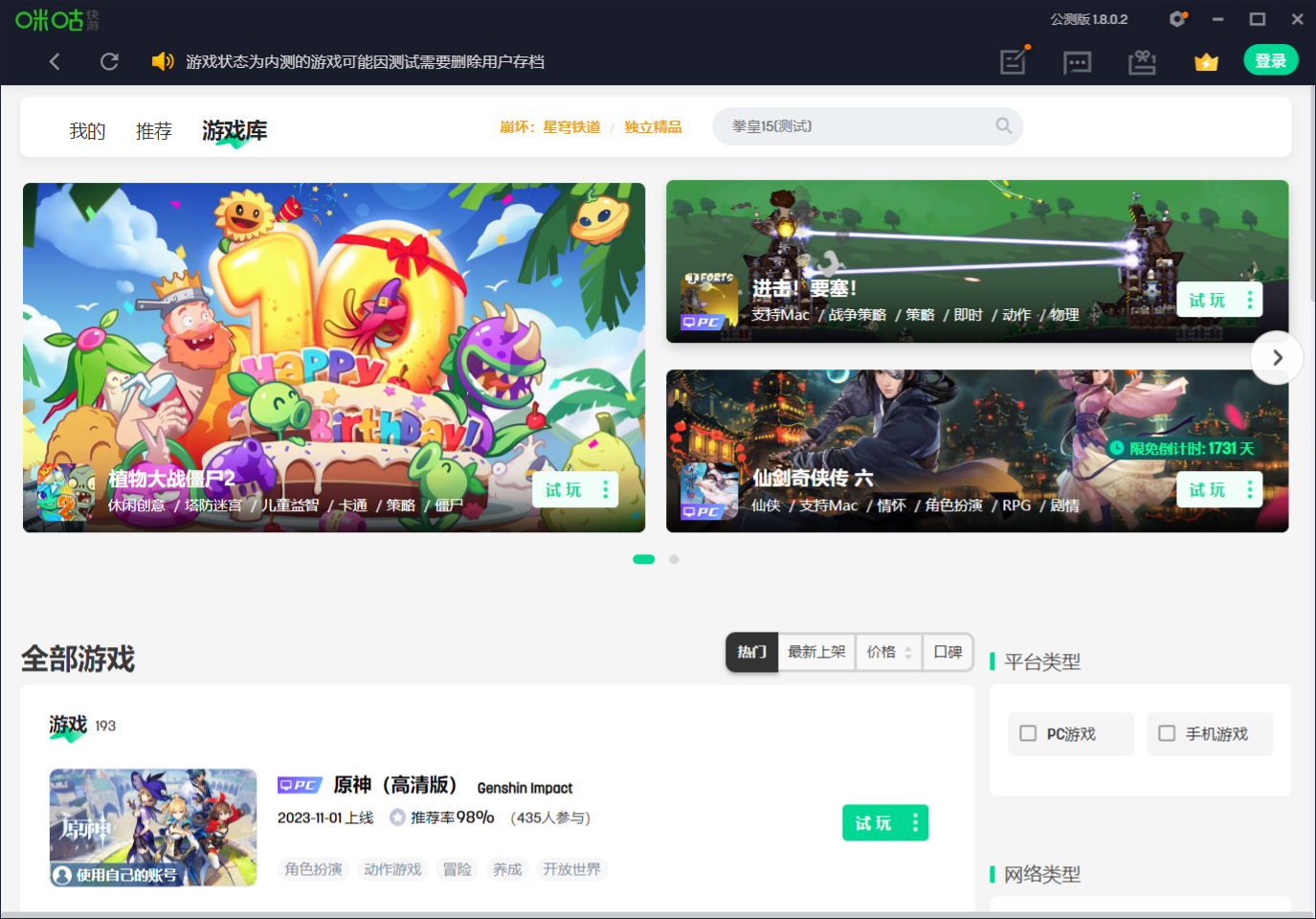
Task: Sort games by 口碑
Action: tap(948, 652)
